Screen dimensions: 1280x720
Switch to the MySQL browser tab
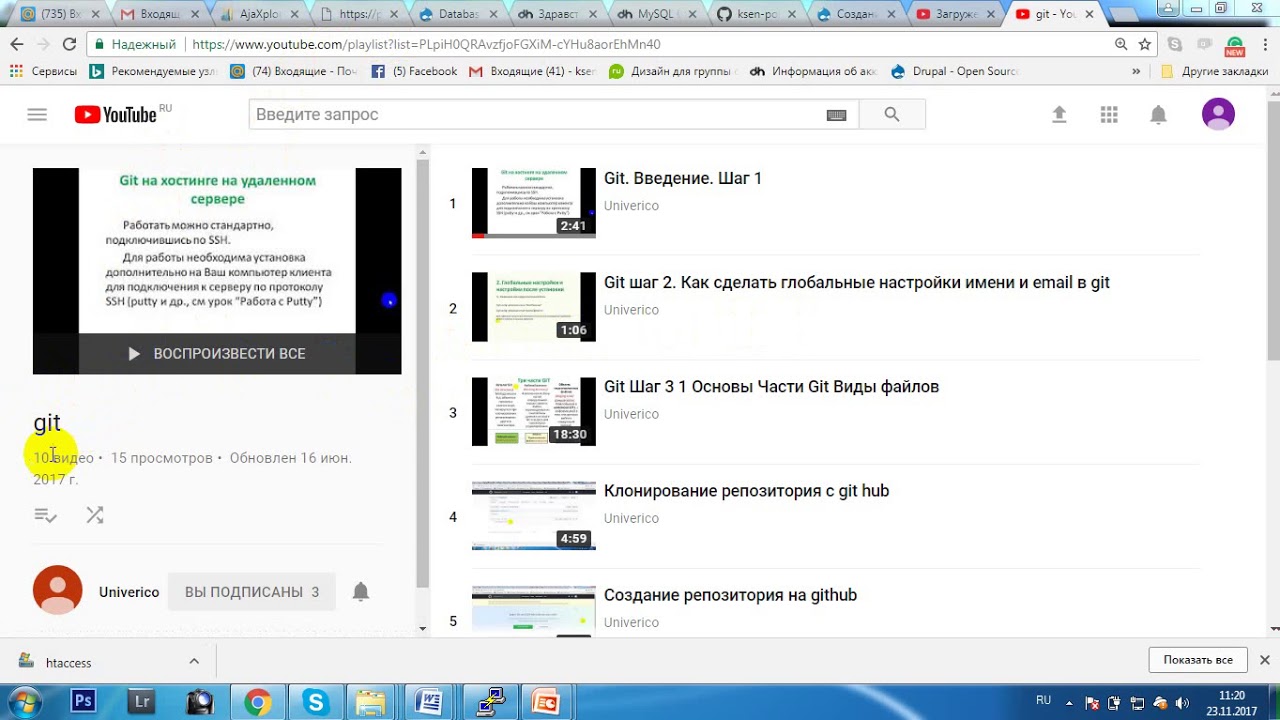654,14
